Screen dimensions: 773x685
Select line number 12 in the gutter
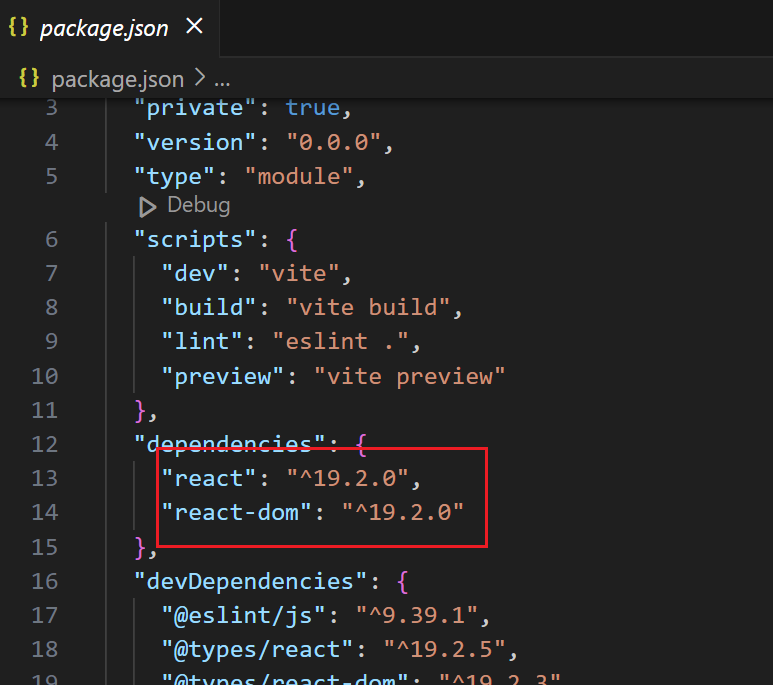45,444
